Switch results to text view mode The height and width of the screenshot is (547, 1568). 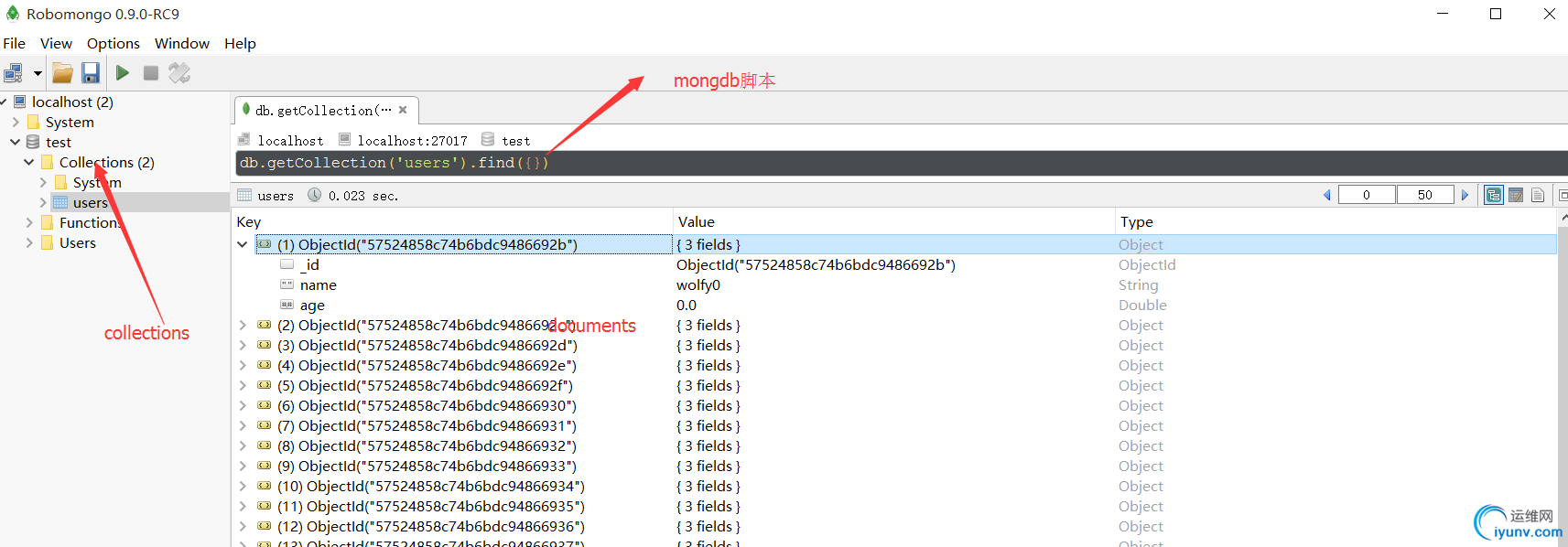[1538, 195]
